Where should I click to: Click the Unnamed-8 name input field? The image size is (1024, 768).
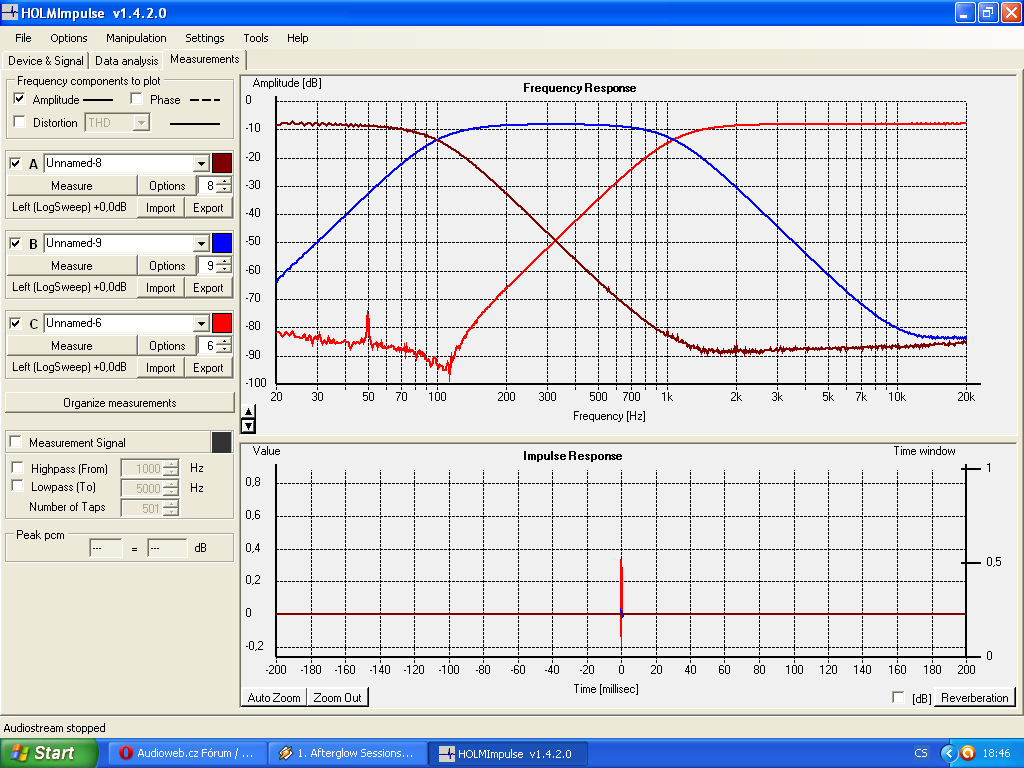coord(119,163)
